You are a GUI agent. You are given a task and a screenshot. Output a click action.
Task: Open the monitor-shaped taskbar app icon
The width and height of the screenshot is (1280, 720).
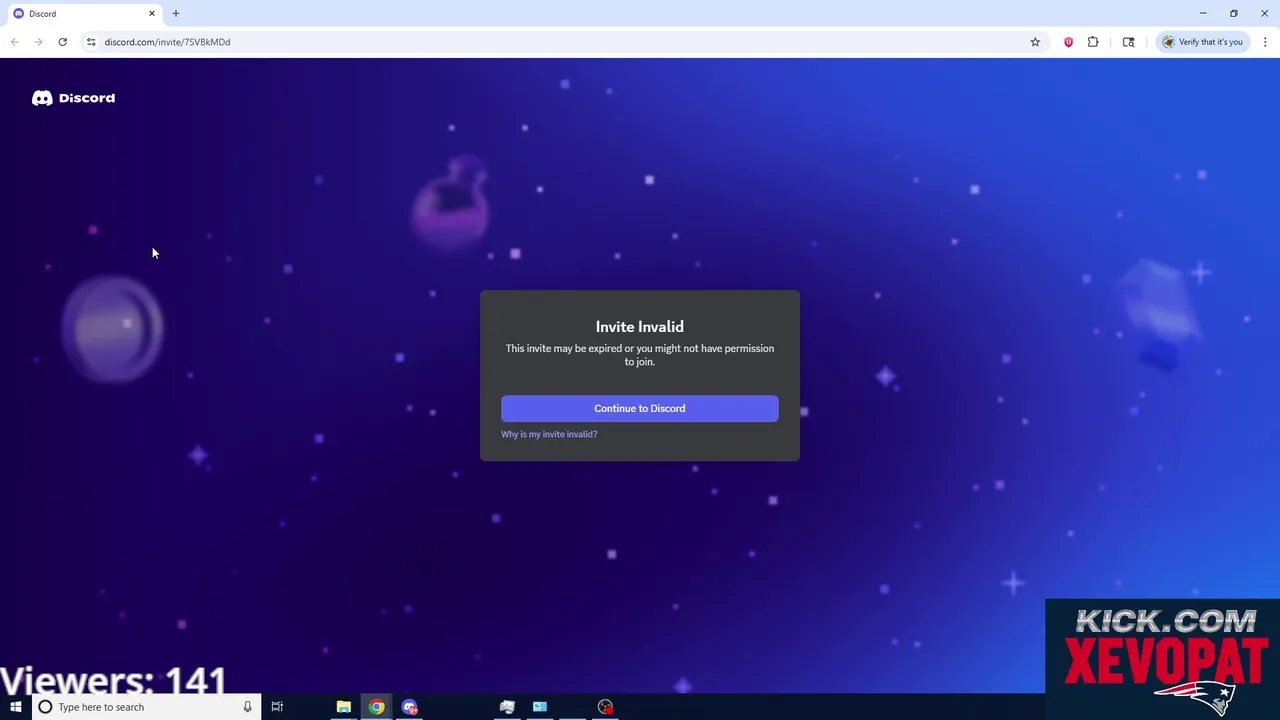coord(507,707)
